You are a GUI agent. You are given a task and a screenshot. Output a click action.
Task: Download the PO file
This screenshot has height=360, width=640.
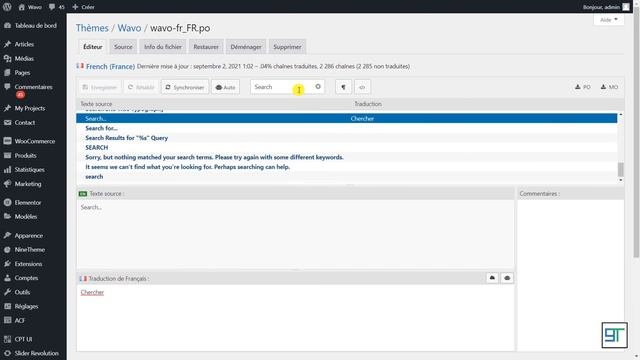(582, 87)
